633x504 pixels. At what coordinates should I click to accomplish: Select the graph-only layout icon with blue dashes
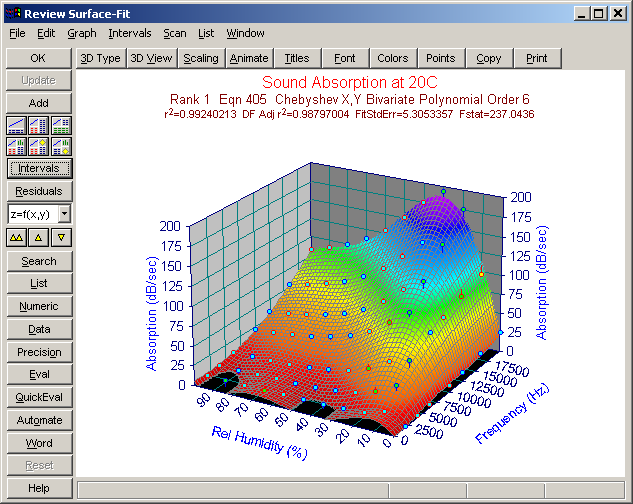17,126
